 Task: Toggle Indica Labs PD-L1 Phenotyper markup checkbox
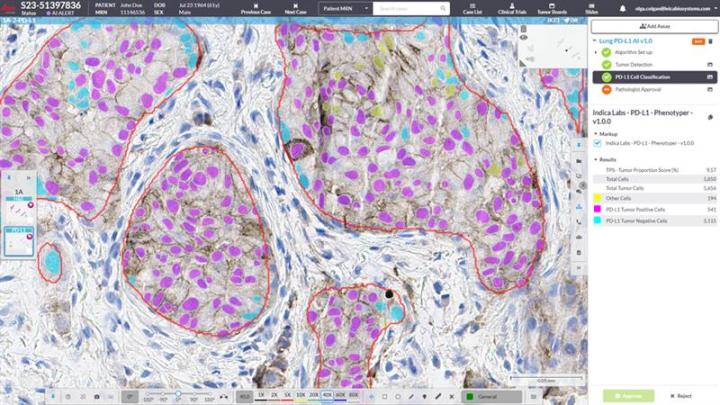598,143
